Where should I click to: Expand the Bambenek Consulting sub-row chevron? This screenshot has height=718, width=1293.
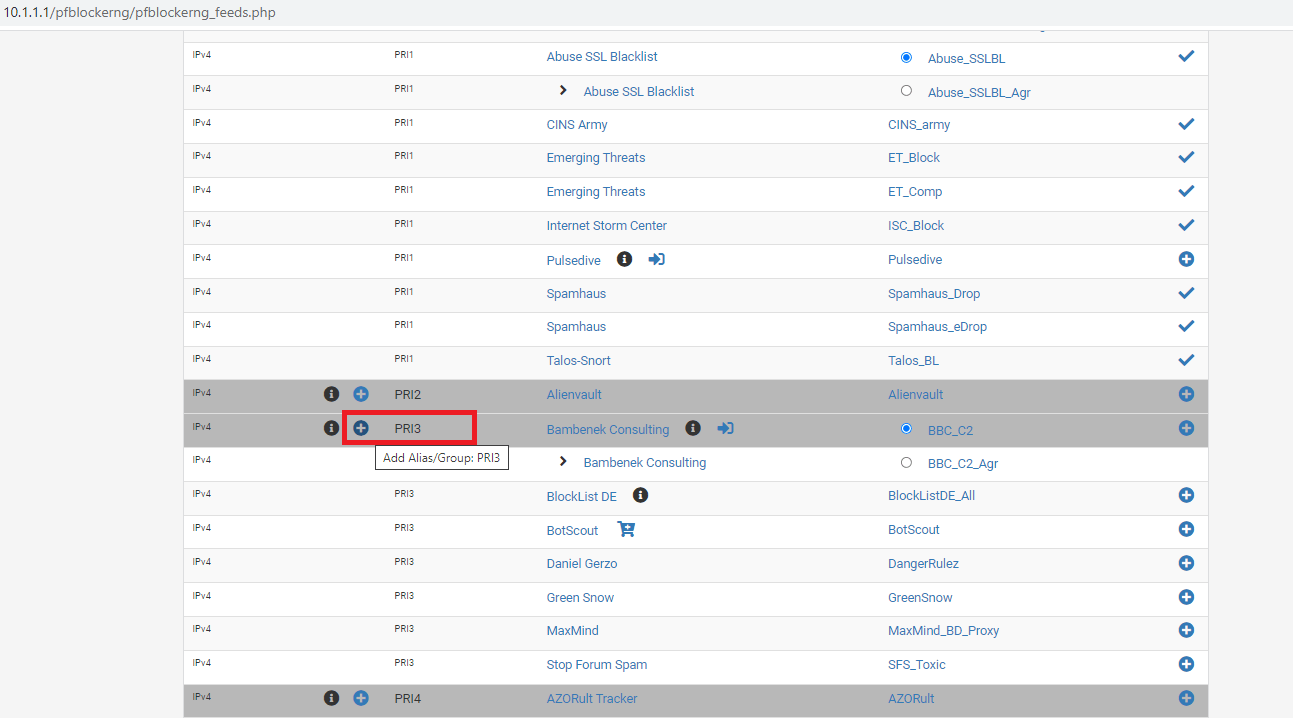point(563,462)
